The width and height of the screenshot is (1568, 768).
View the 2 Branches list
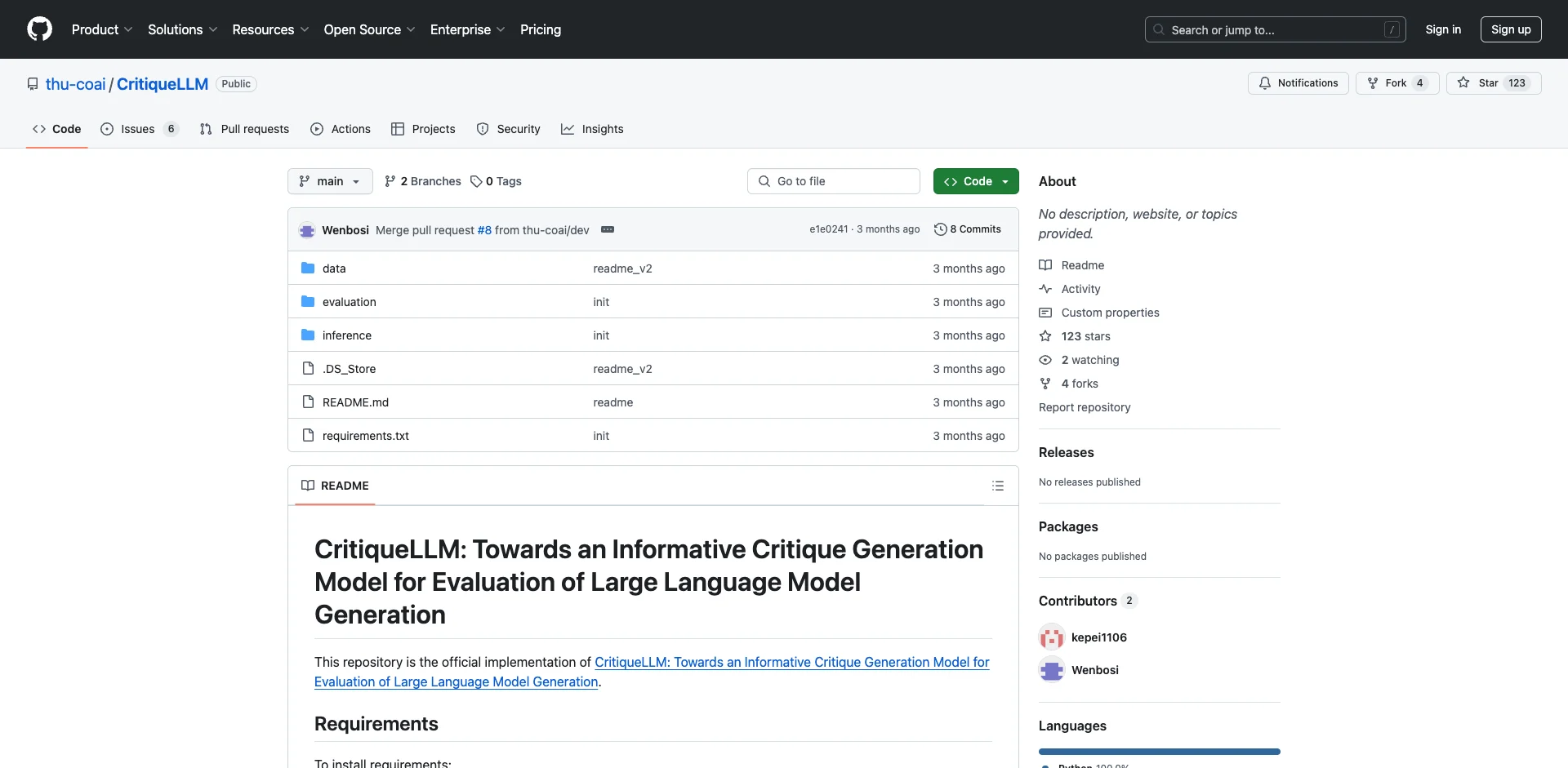click(x=423, y=181)
